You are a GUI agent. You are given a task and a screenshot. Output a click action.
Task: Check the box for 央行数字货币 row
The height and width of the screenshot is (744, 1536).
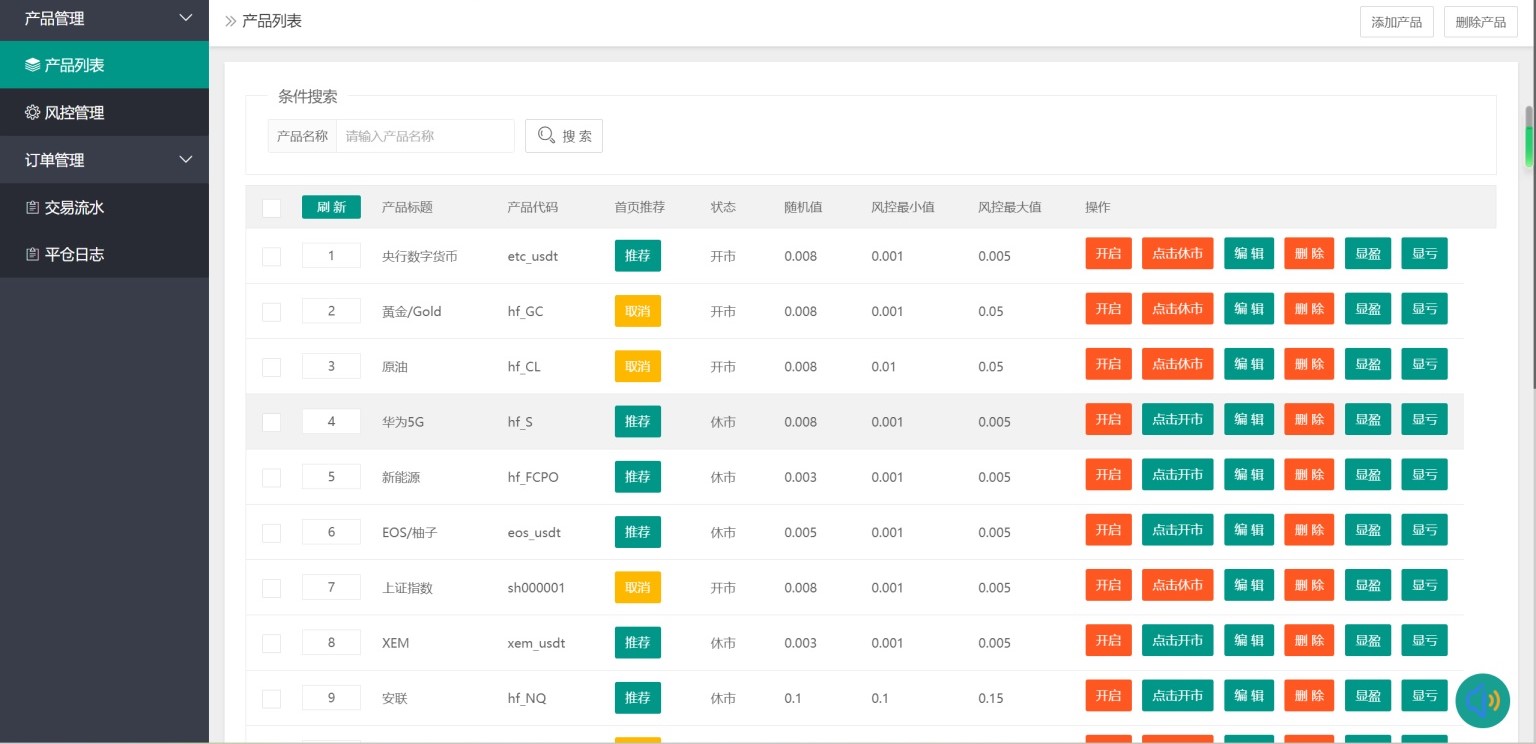coord(271,256)
